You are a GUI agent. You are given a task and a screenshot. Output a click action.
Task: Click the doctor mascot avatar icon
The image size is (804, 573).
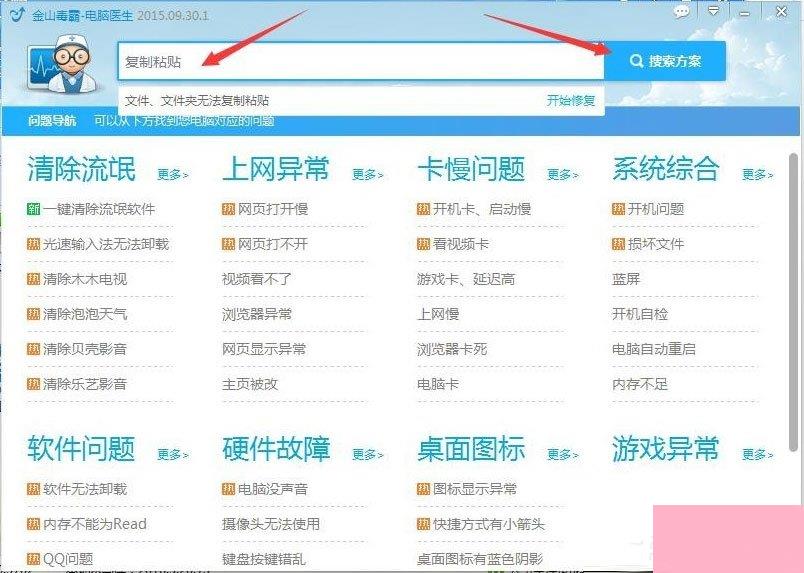point(61,64)
